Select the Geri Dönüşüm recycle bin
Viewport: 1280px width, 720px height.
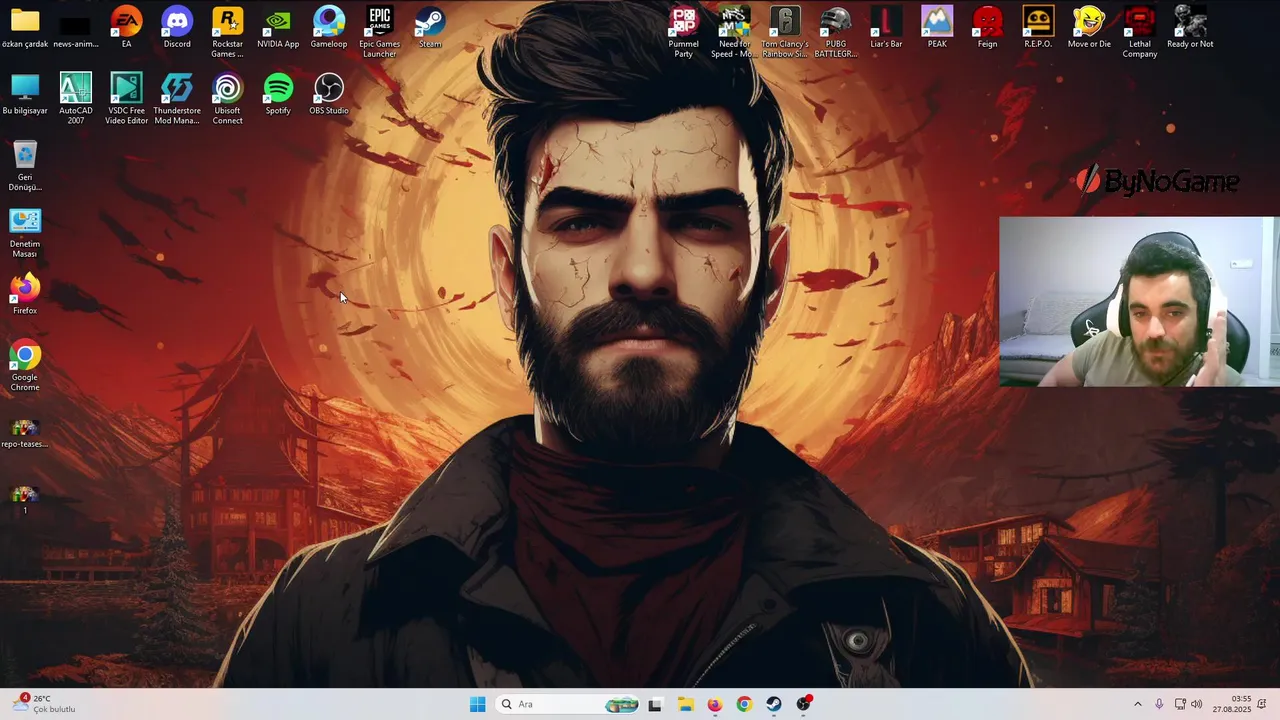25,165
